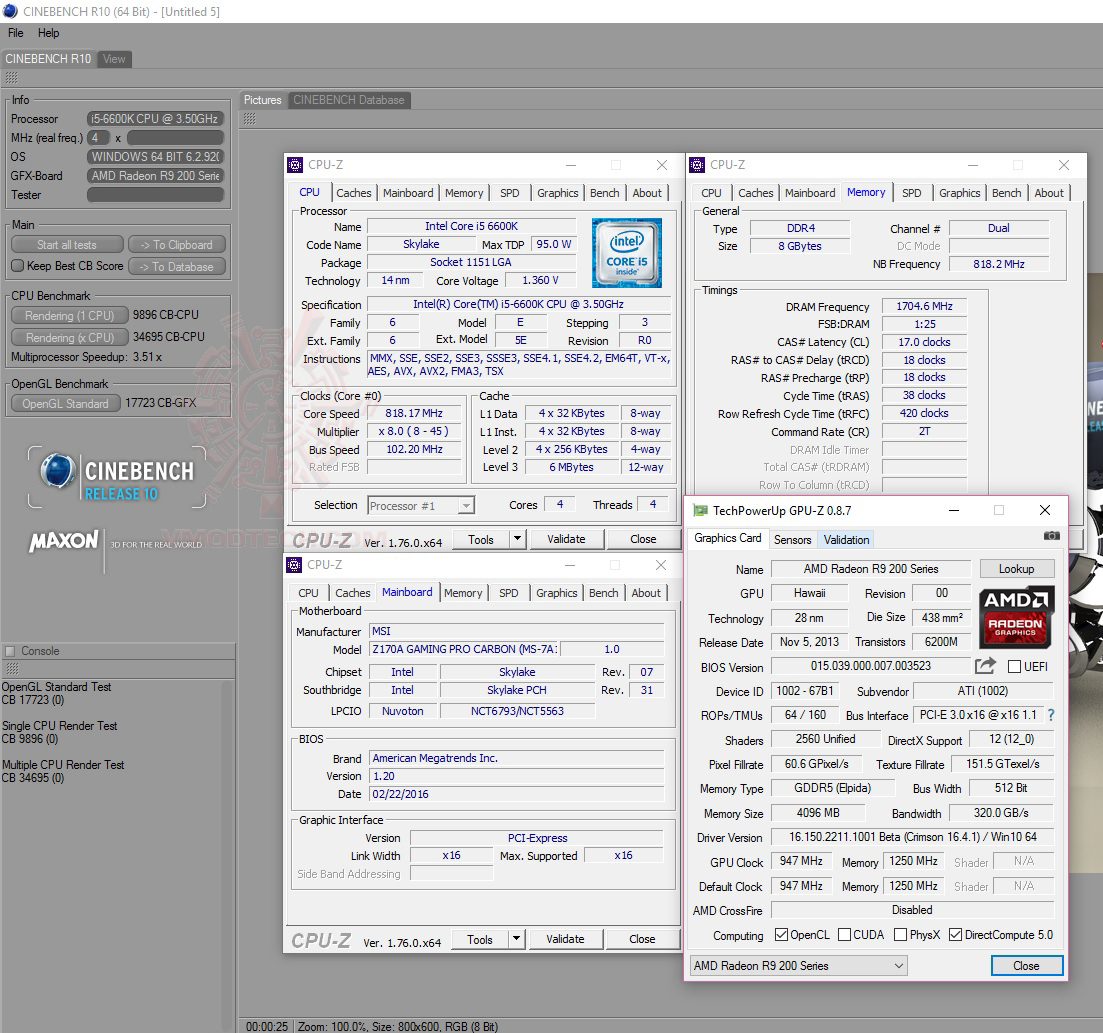1103x1033 pixels.
Task: Click Validate in the top CPU-Z window
Action: tap(566, 539)
